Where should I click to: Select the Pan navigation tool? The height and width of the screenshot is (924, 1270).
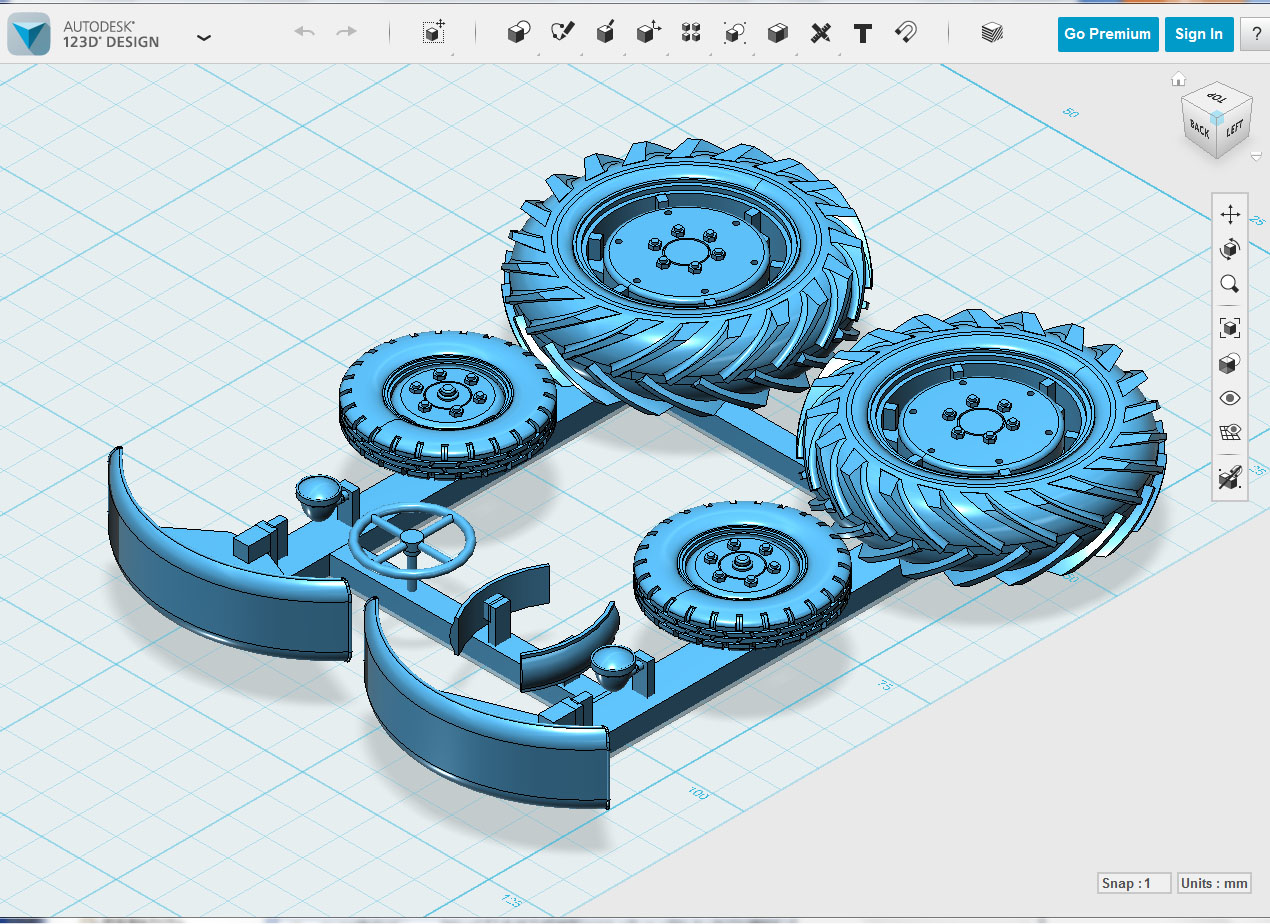tap(1230, 214)
